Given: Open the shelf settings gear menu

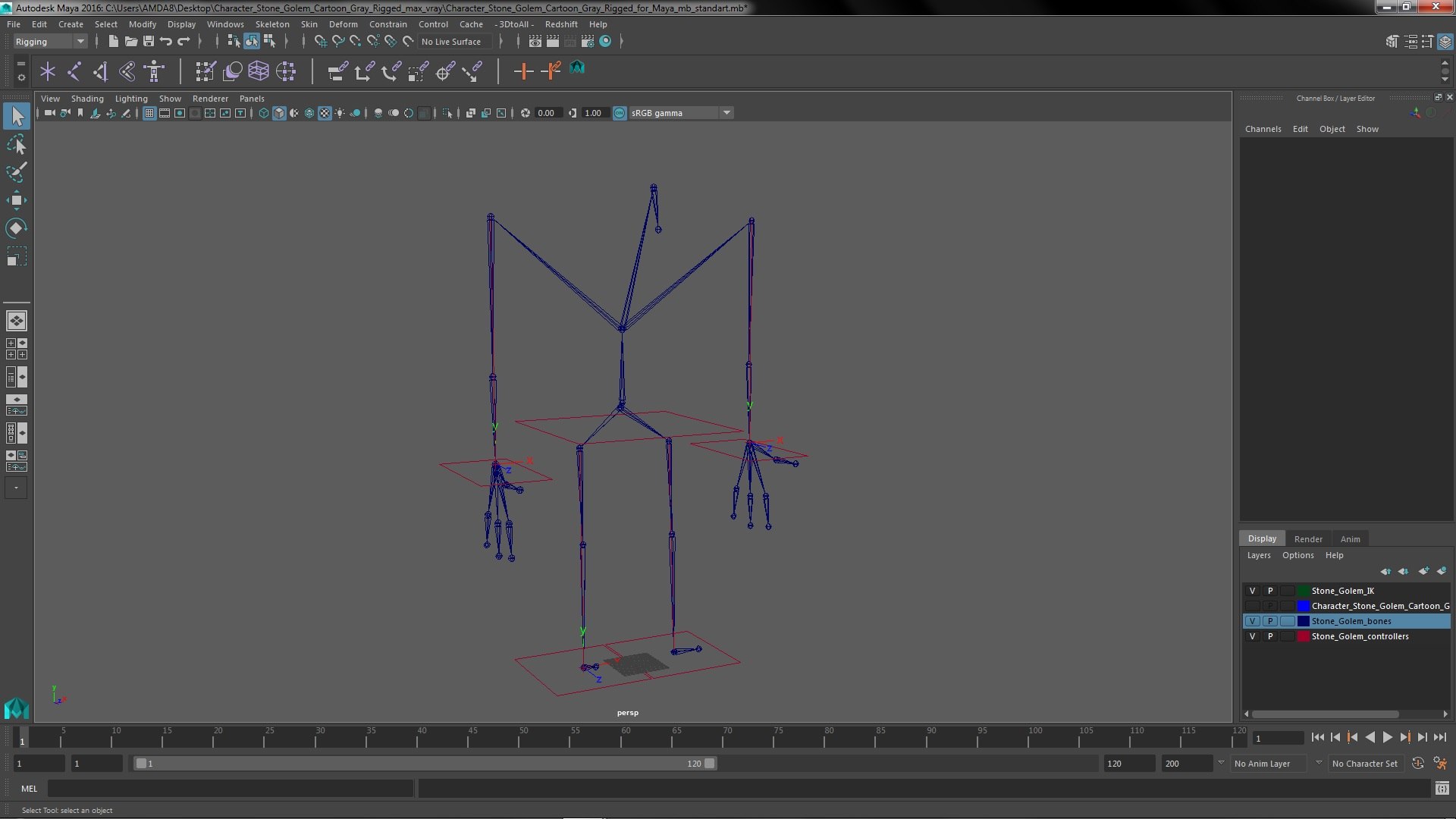Looking at the screenshot, I should (21, 77).
